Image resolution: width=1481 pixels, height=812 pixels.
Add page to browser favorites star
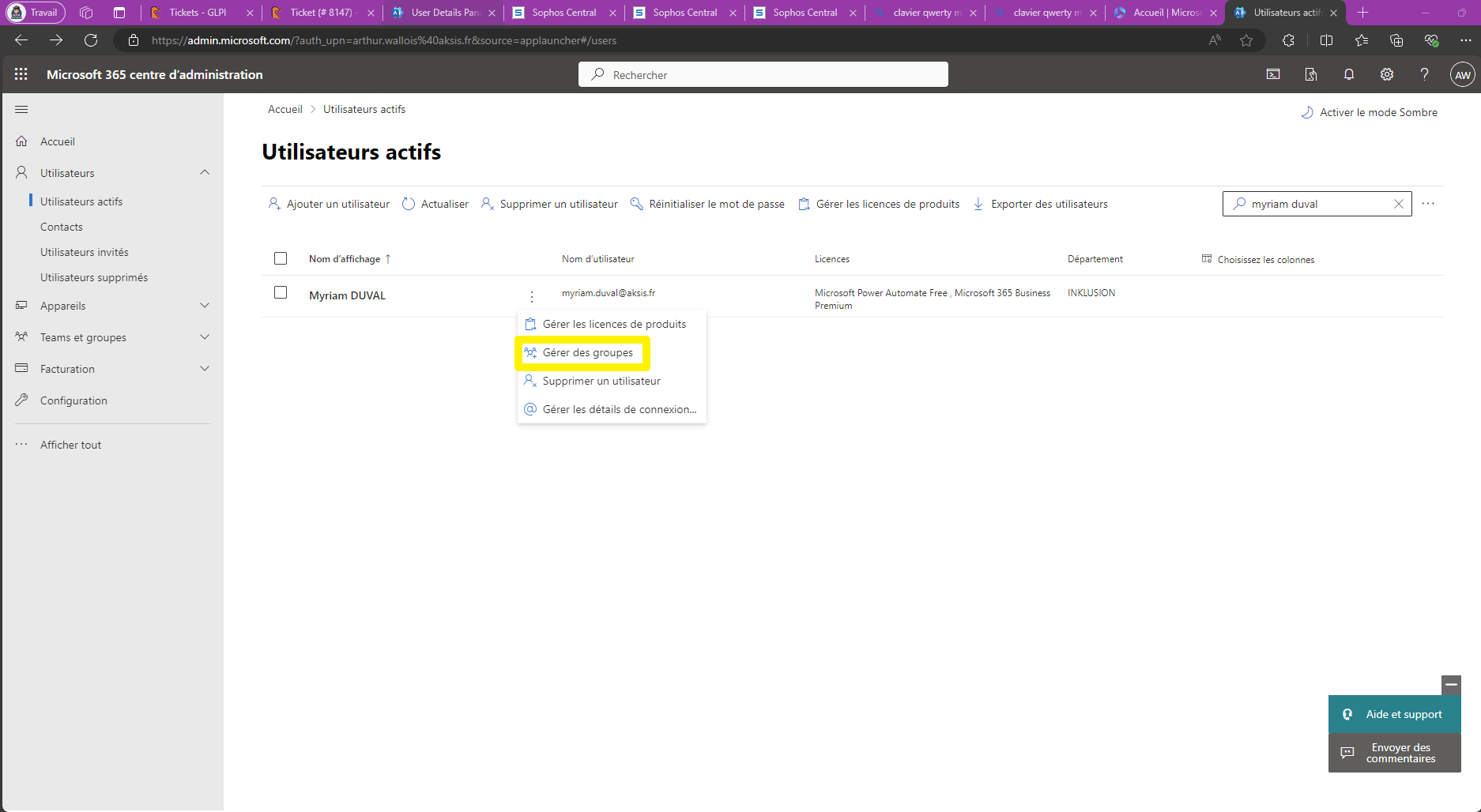point(1246,40)
